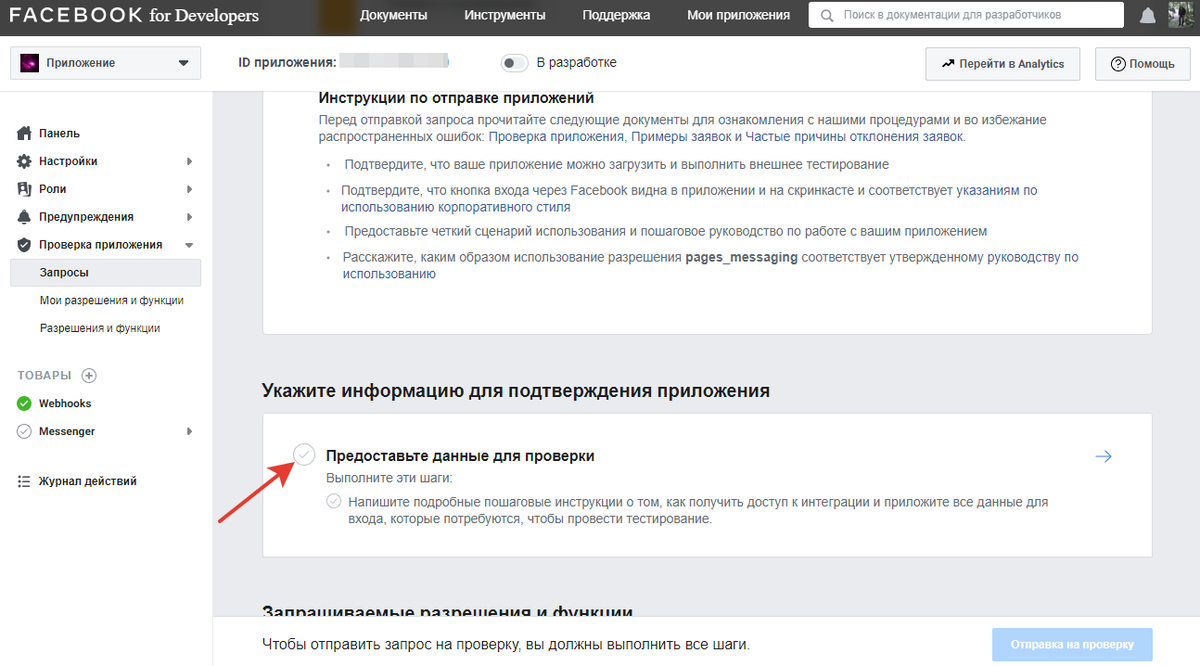Click the Журнал действий list icon
This screenshot has width=1200, height=666.
coord(25,481)
